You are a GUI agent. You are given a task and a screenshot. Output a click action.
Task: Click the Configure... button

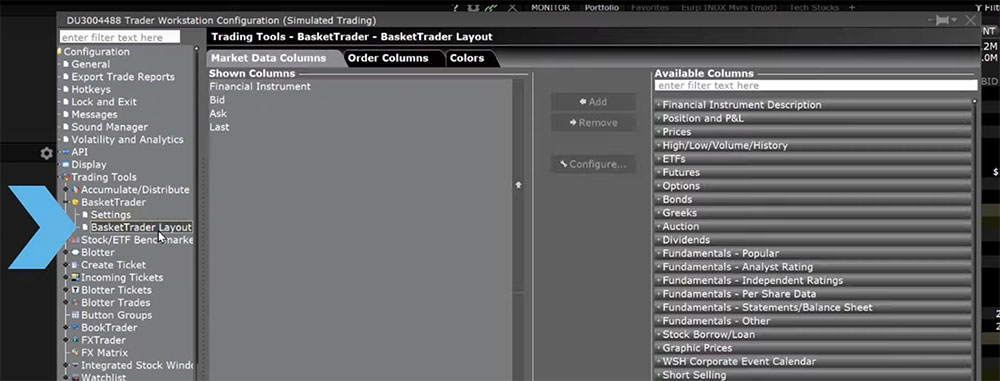click(x=593, y=165)
